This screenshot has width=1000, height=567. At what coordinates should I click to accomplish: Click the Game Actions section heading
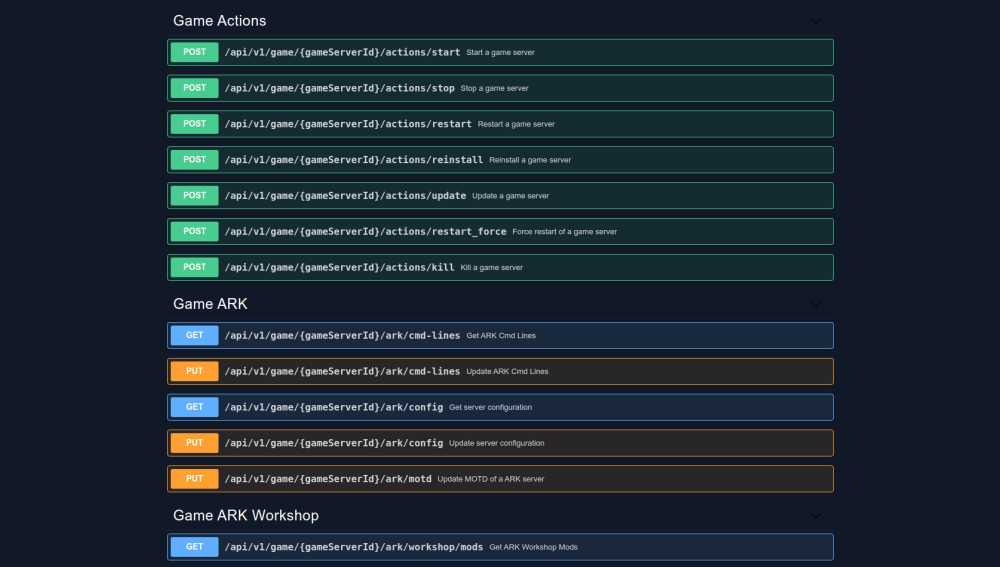pos(220,21)
